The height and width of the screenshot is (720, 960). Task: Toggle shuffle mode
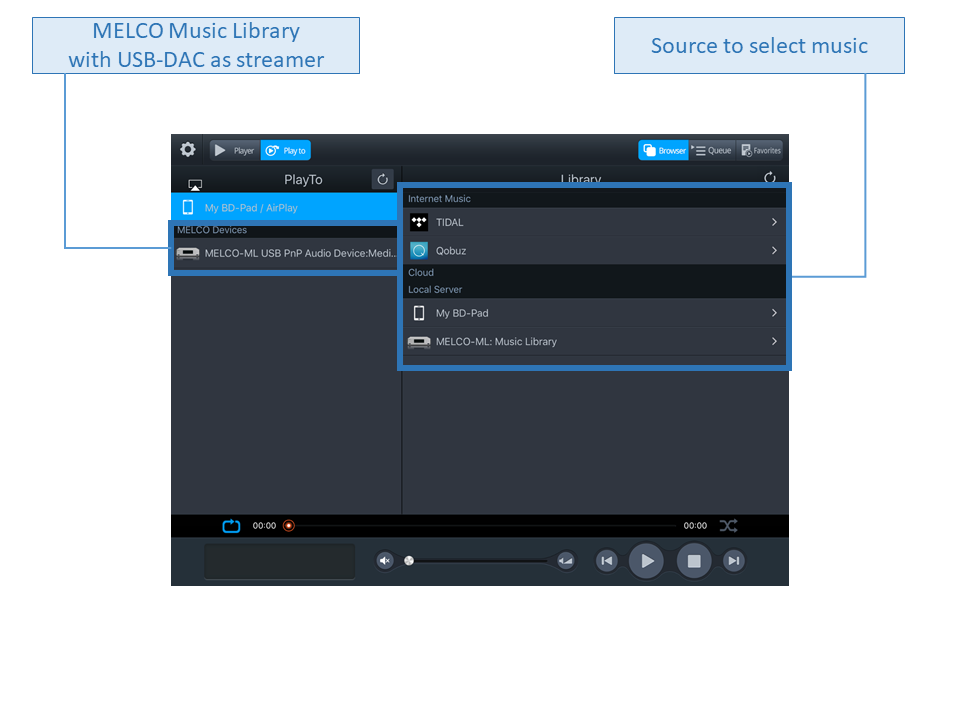729,526
